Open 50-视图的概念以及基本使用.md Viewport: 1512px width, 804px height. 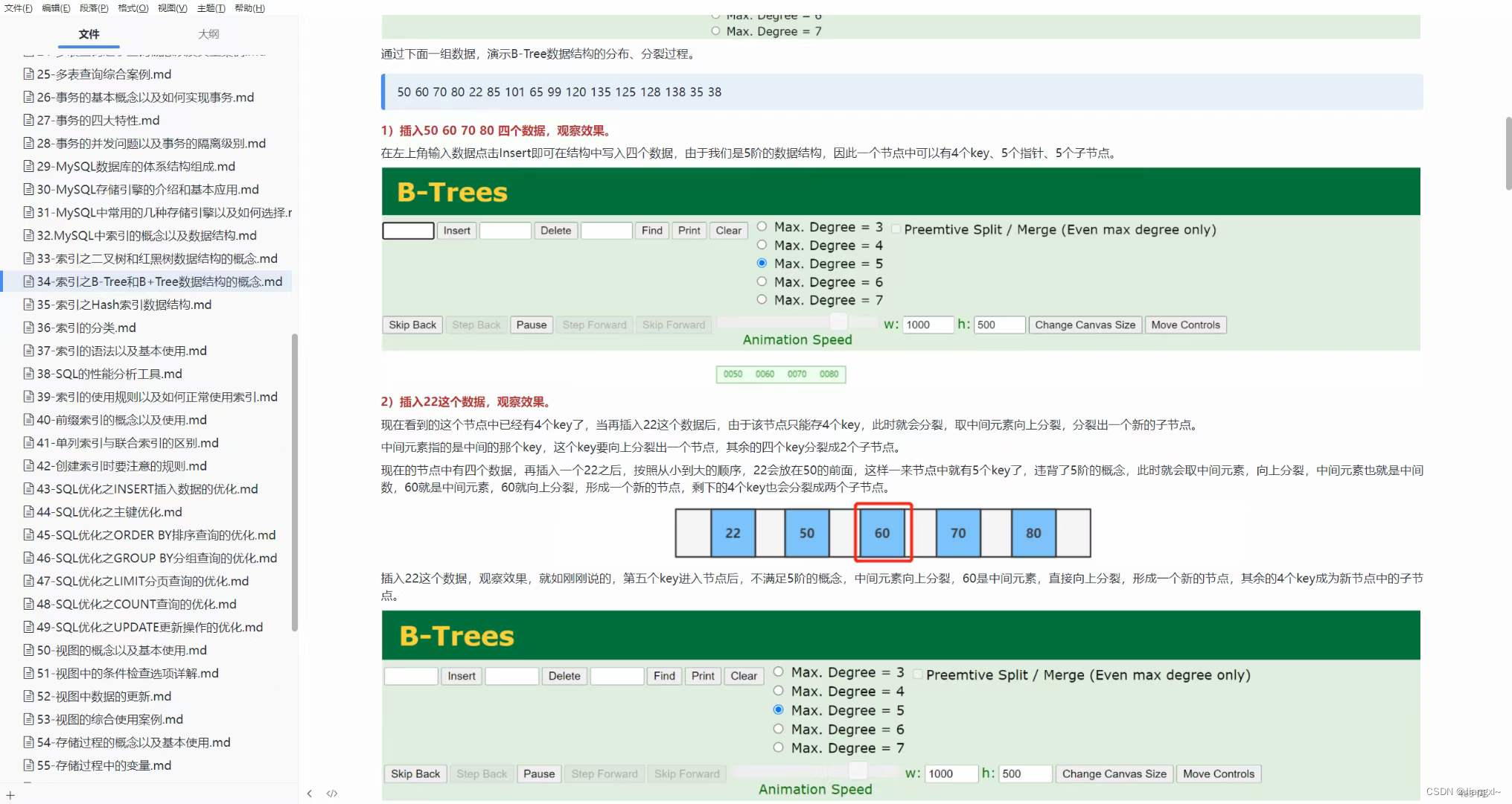pos(121,650)
